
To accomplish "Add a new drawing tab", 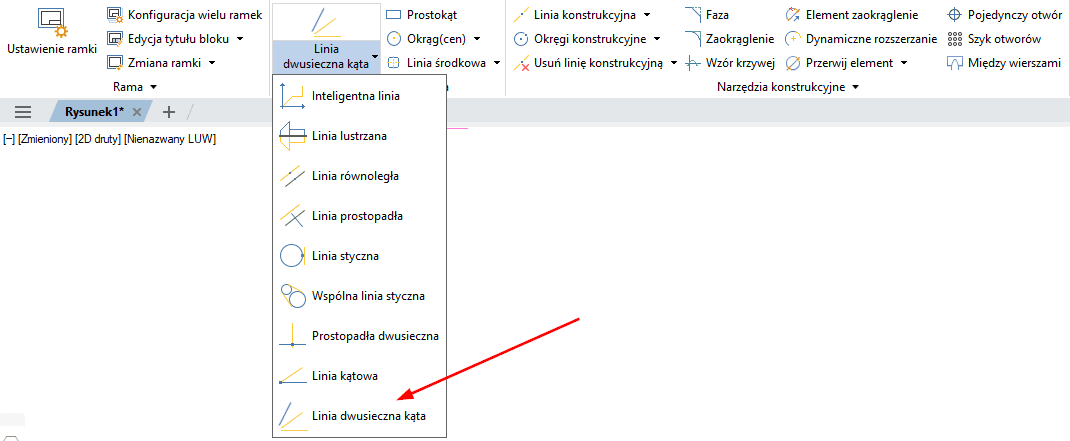I will click(169, 112).
